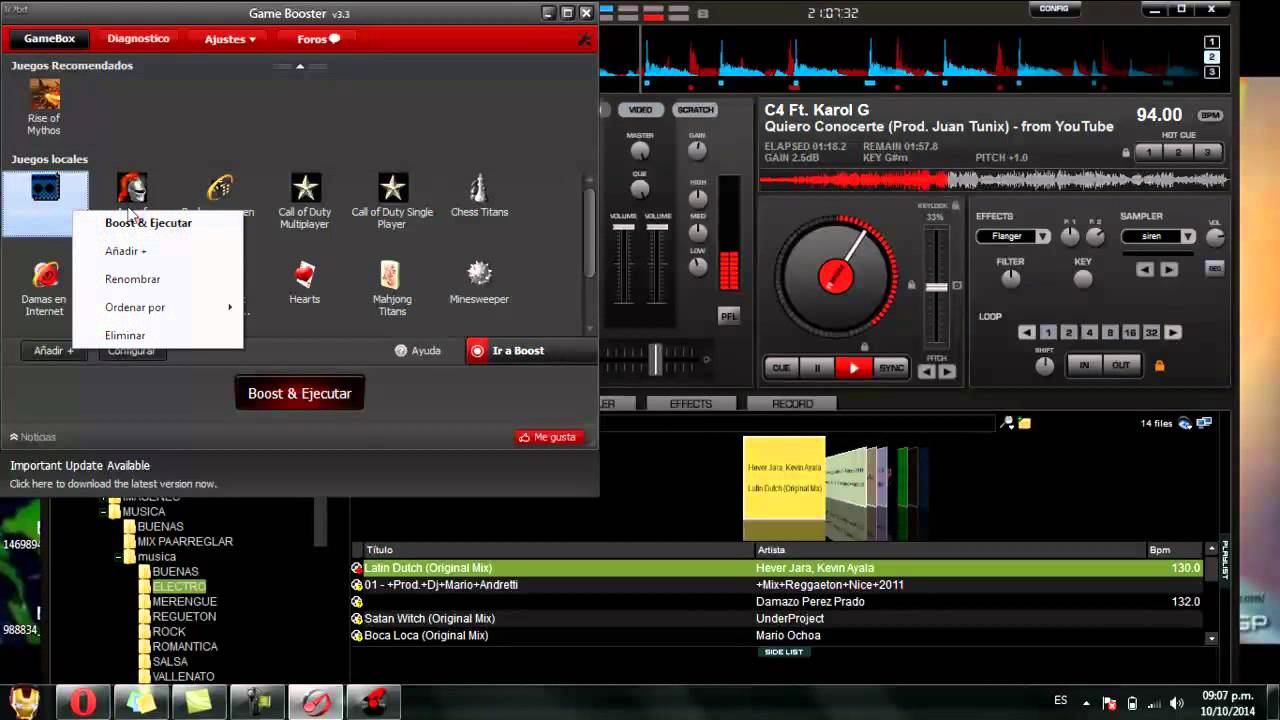Switch to the GameBox tab
Screen dimensions: 1280x720
pos(50,39)
